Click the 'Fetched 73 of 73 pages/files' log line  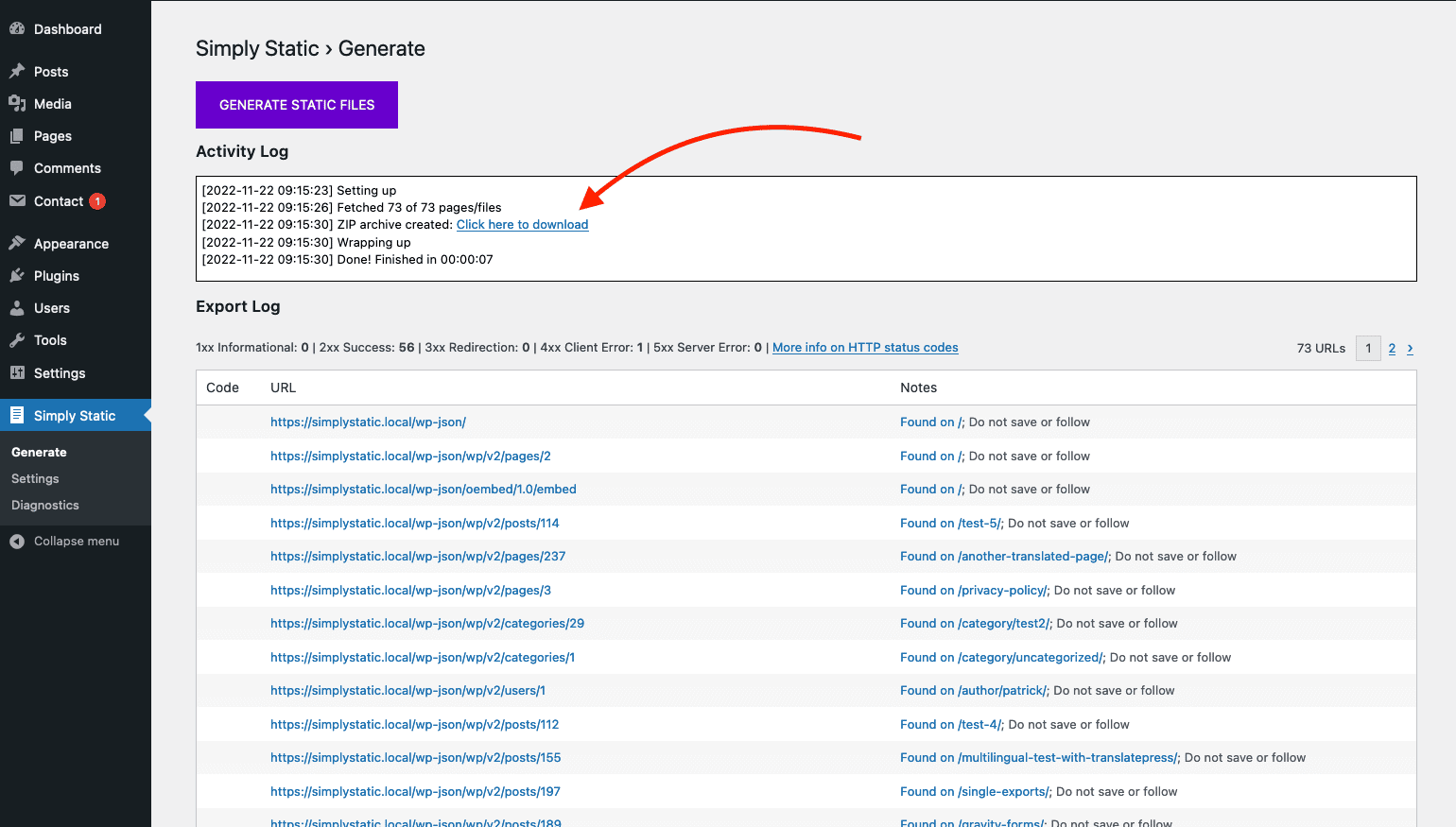click(x=352, y=208)
